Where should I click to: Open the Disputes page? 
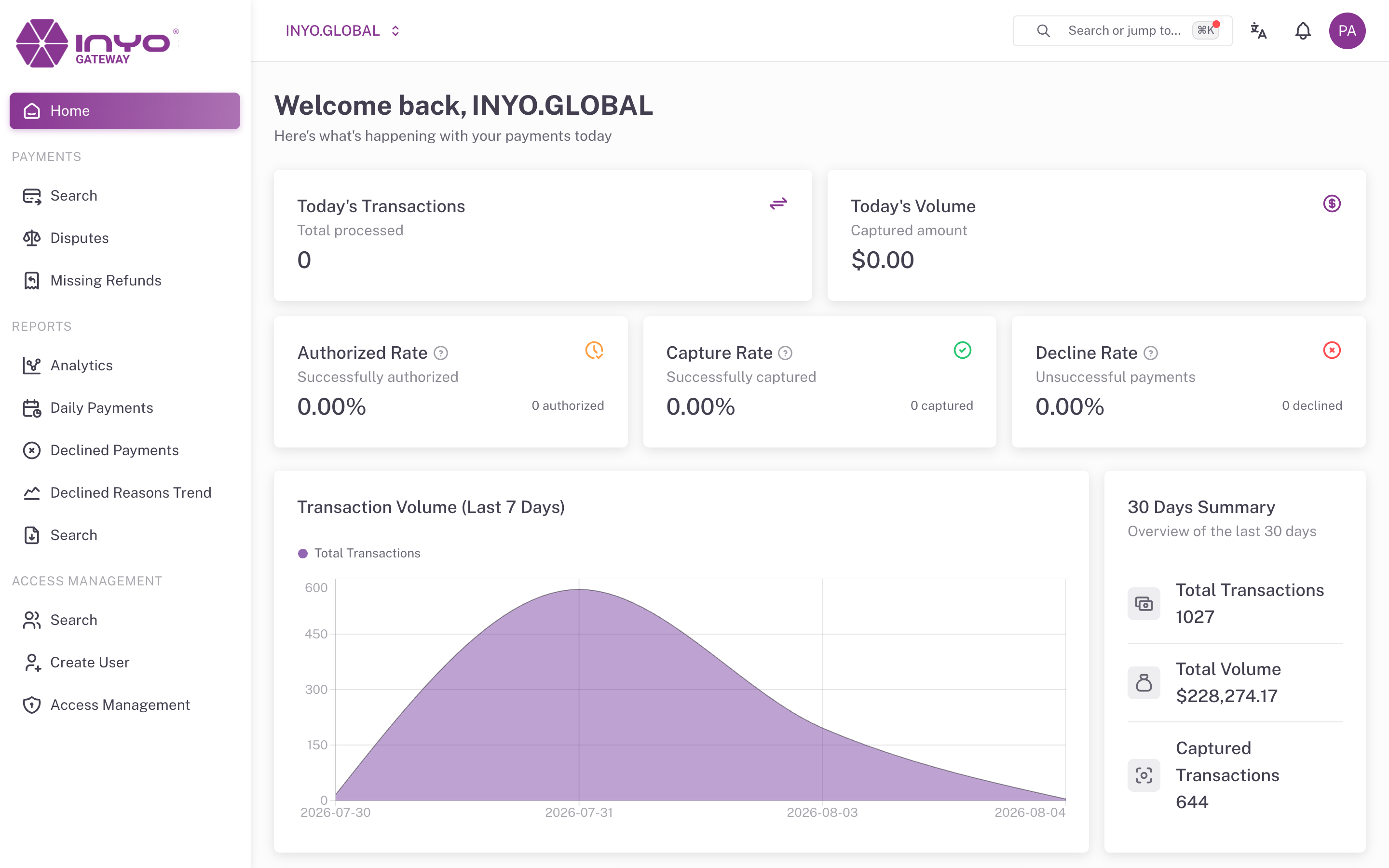tap(124, 238)
